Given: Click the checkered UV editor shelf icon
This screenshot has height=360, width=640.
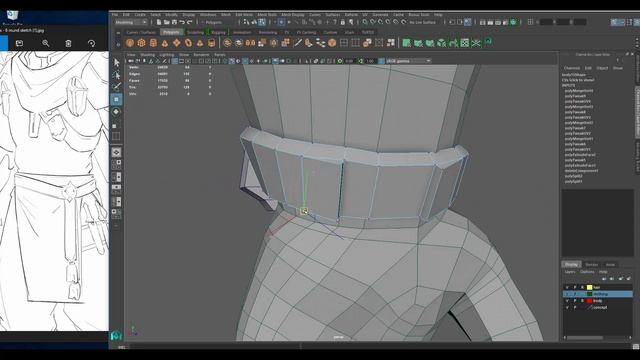Looking at the screenshot, I should tap(464, 42).
